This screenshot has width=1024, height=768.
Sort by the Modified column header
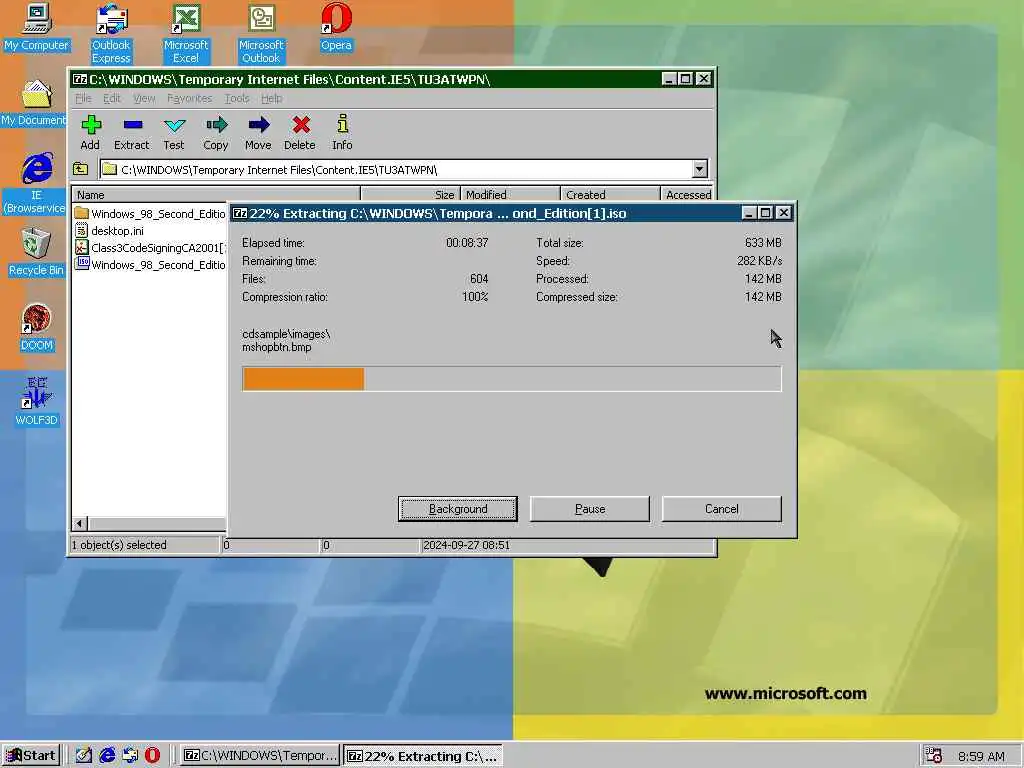(x=510, y=195)
